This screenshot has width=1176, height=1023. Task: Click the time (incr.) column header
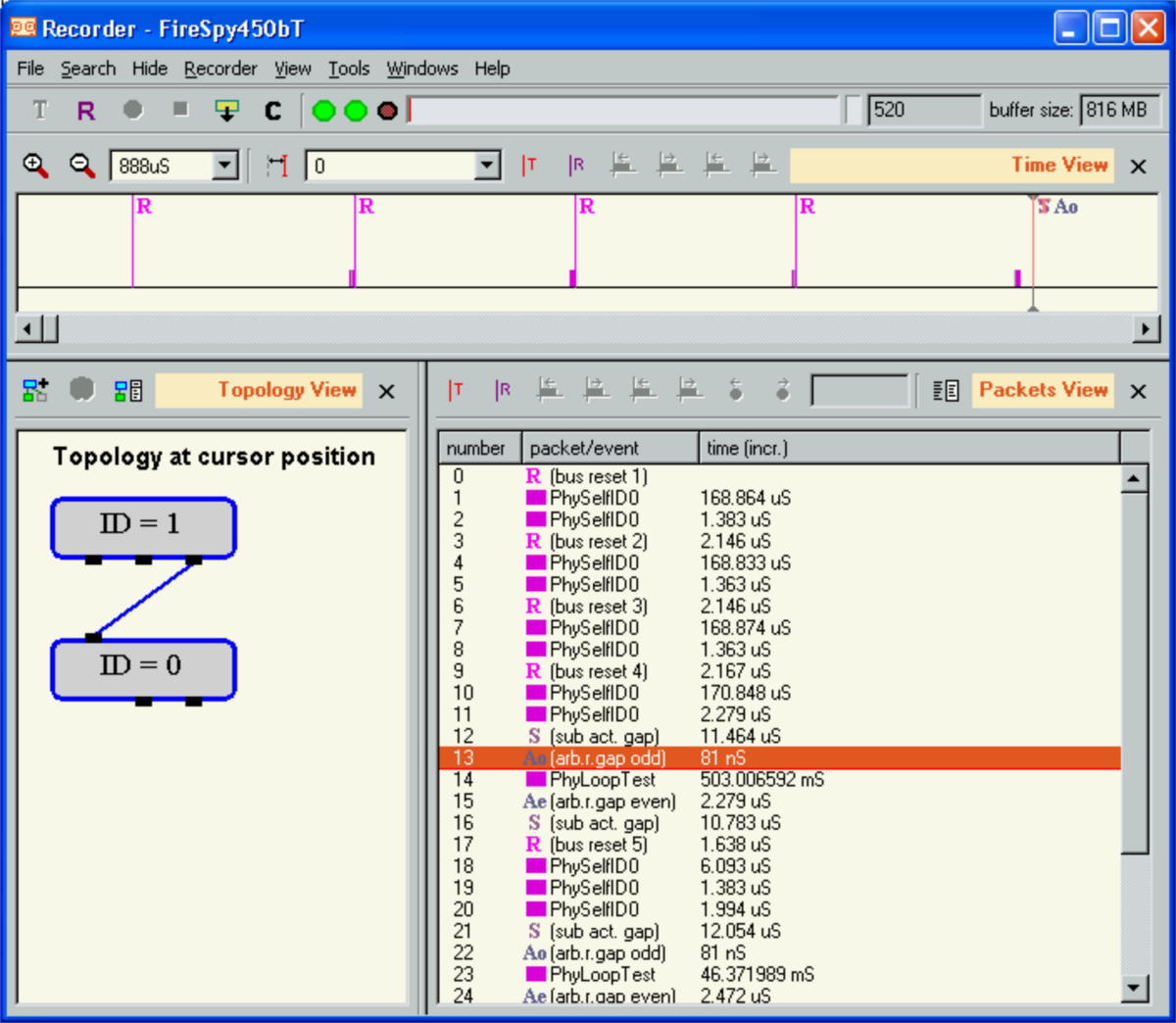[908, 448]
